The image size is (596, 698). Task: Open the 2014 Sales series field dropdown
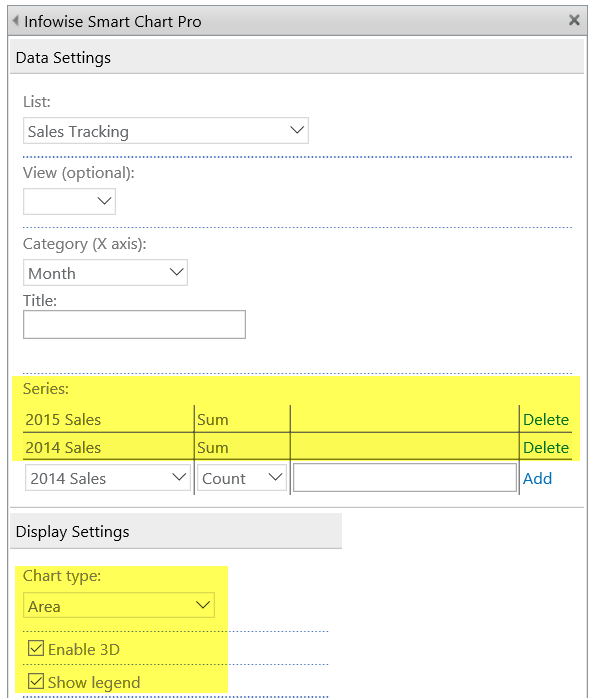point(108,478)
